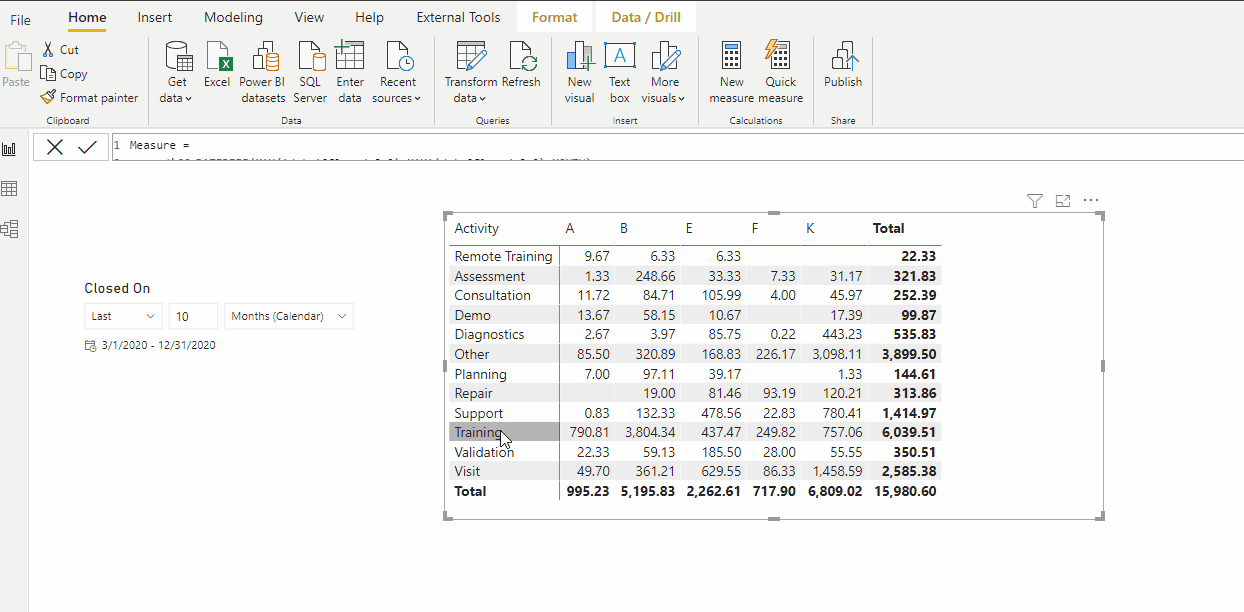Image resolution: width=1244 pixels, height=612 pixels.
Task: Create a Quick measure
Action: point(780,73)
